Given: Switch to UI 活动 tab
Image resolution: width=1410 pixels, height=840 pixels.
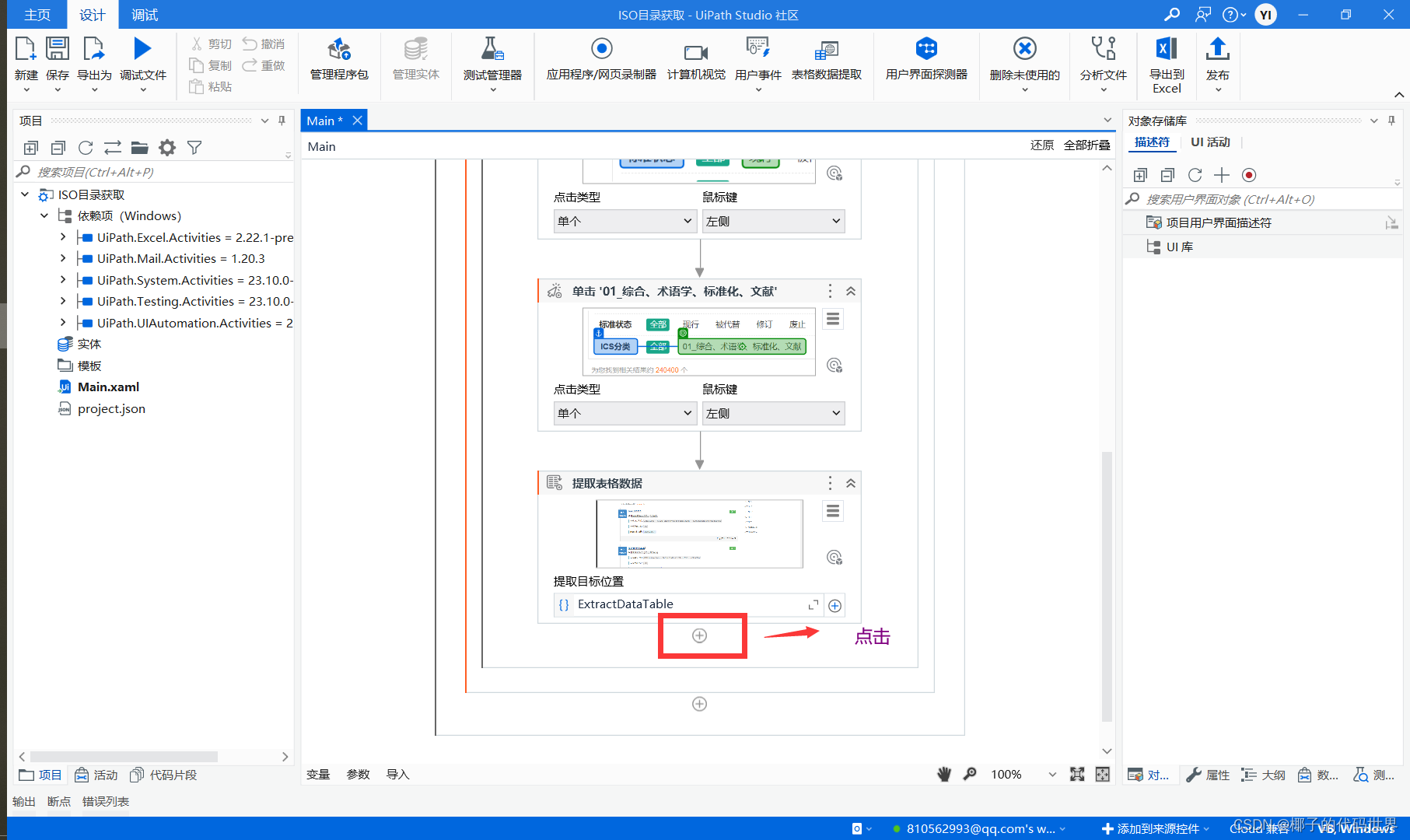Looking at the screenshot, I should click(1210, 142).
